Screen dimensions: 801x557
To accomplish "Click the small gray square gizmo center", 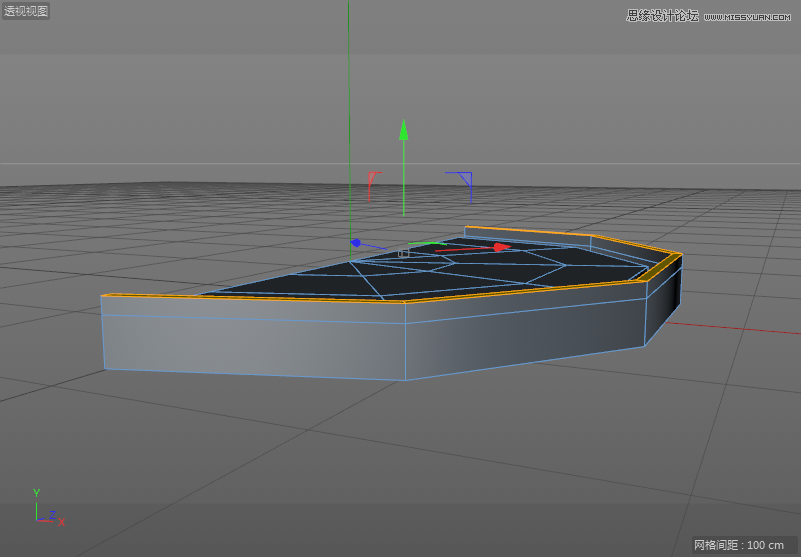I will (404, 253).
